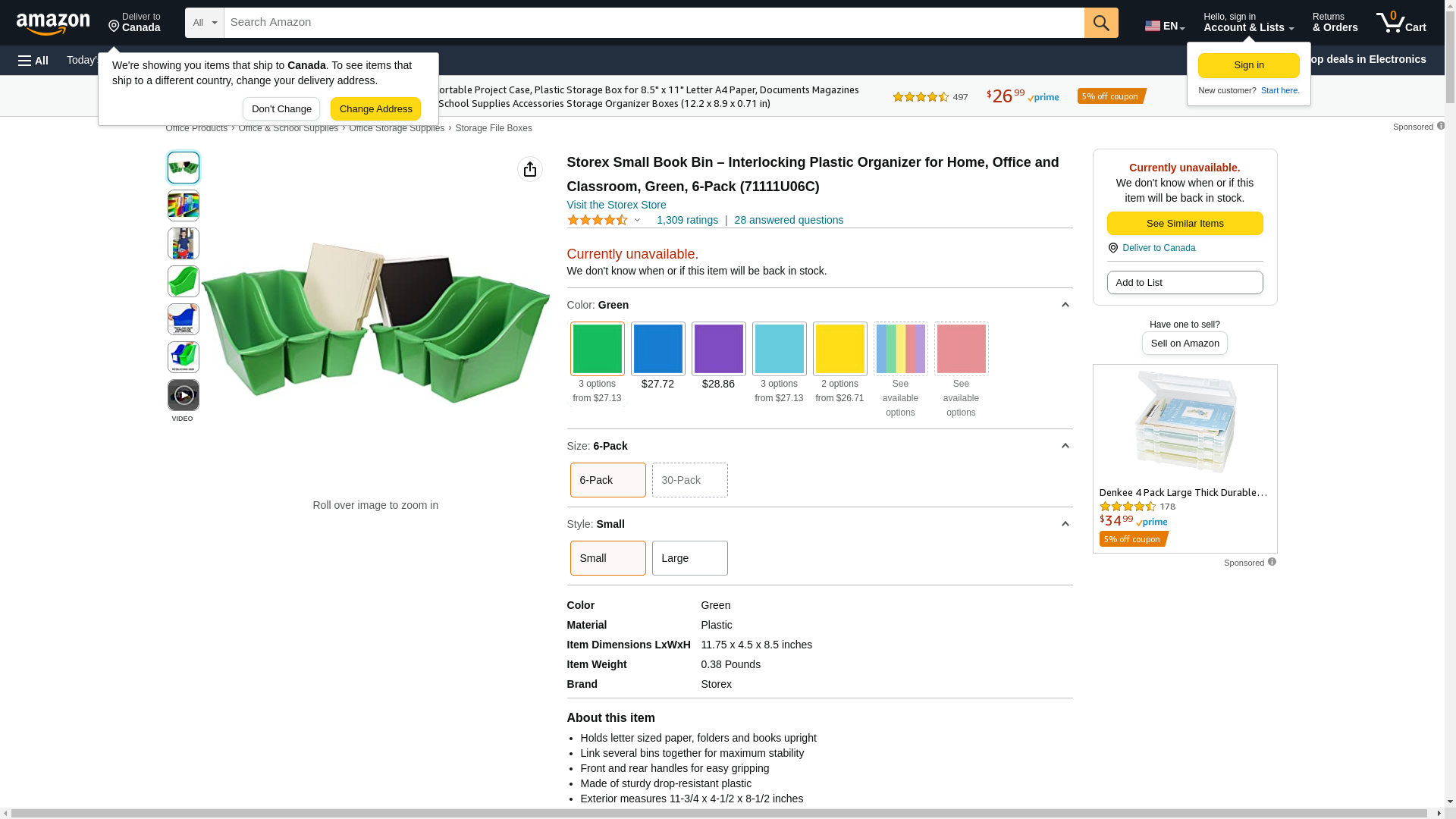Play the product video thumbnail

(x=184, y=395)
